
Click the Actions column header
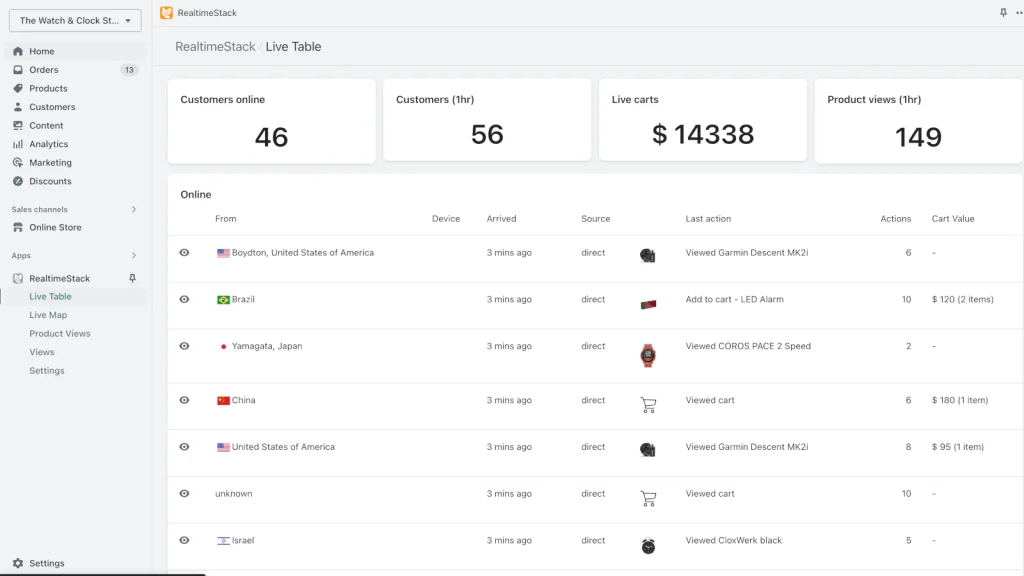click(x=895, y=219)
